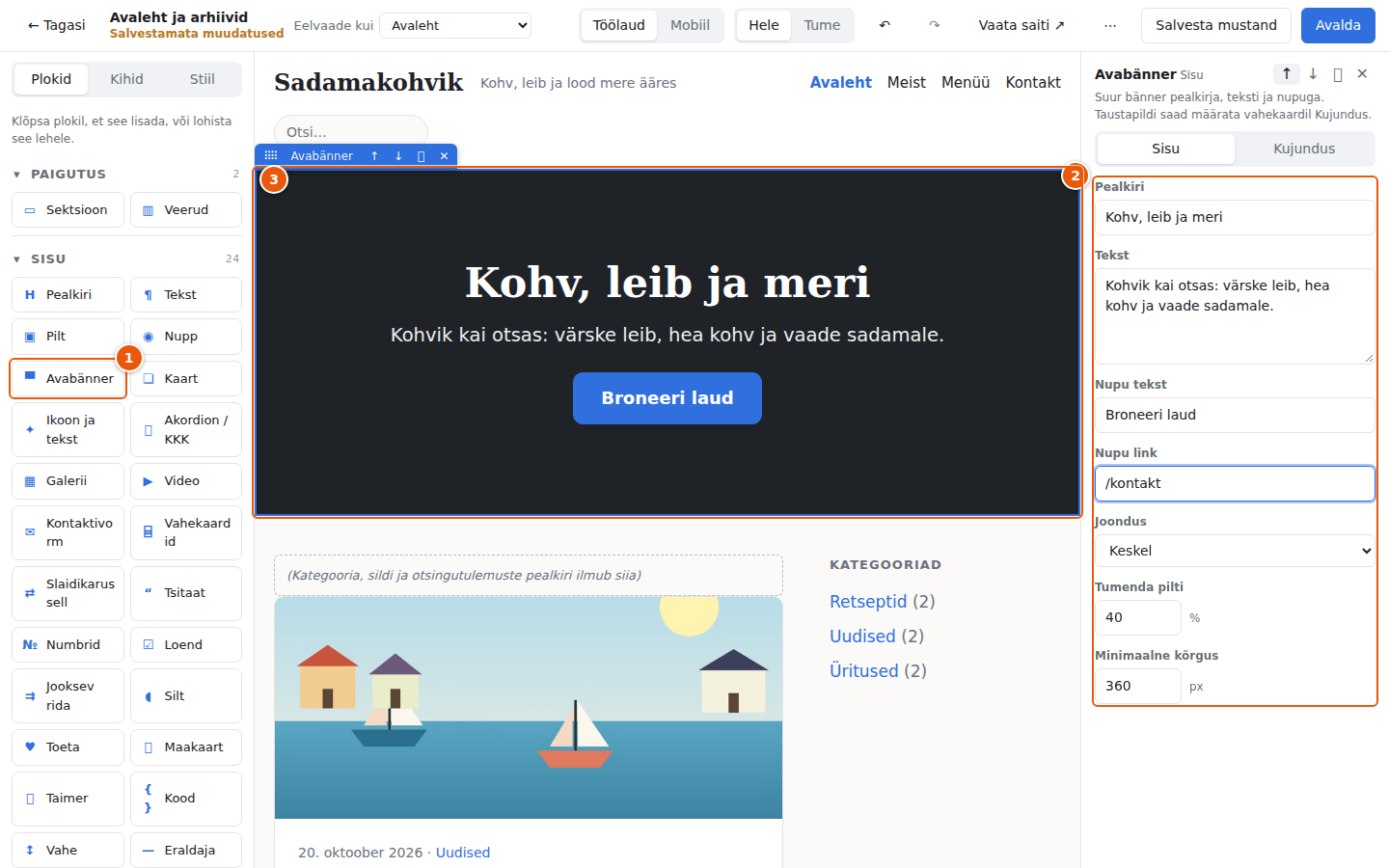Image resolution: width=1389 pixels, height=868 pixels.
Task: Add a Galerii block
Action: tap(68, 480)
